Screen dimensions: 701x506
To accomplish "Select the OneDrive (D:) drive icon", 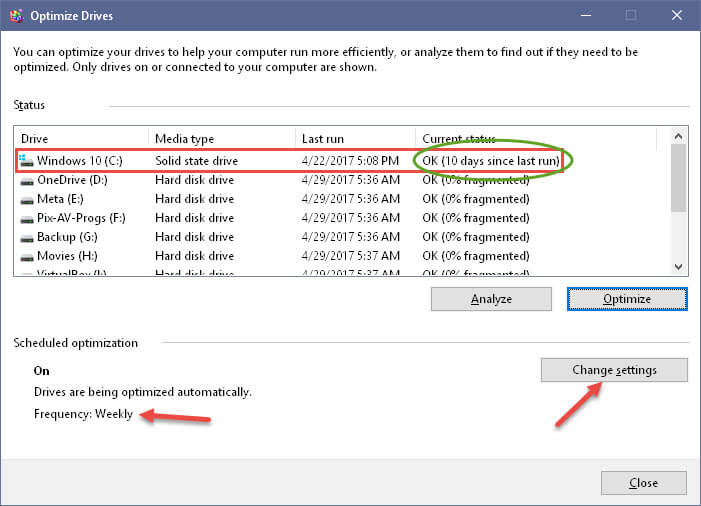I will pyautogui.click(x=27, y=181).
